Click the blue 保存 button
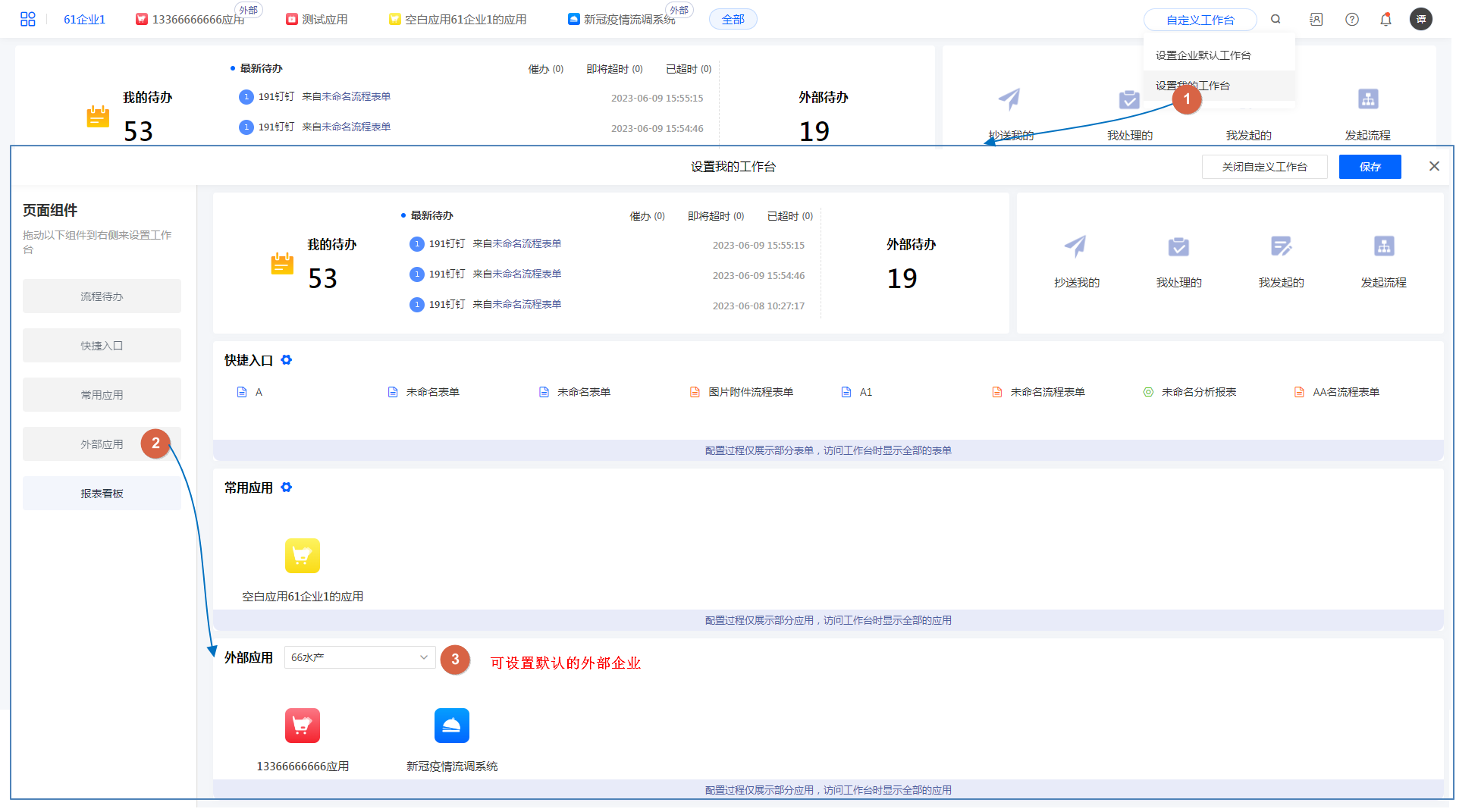This screenshot has height=812, width=1478. coord(1370,167)
